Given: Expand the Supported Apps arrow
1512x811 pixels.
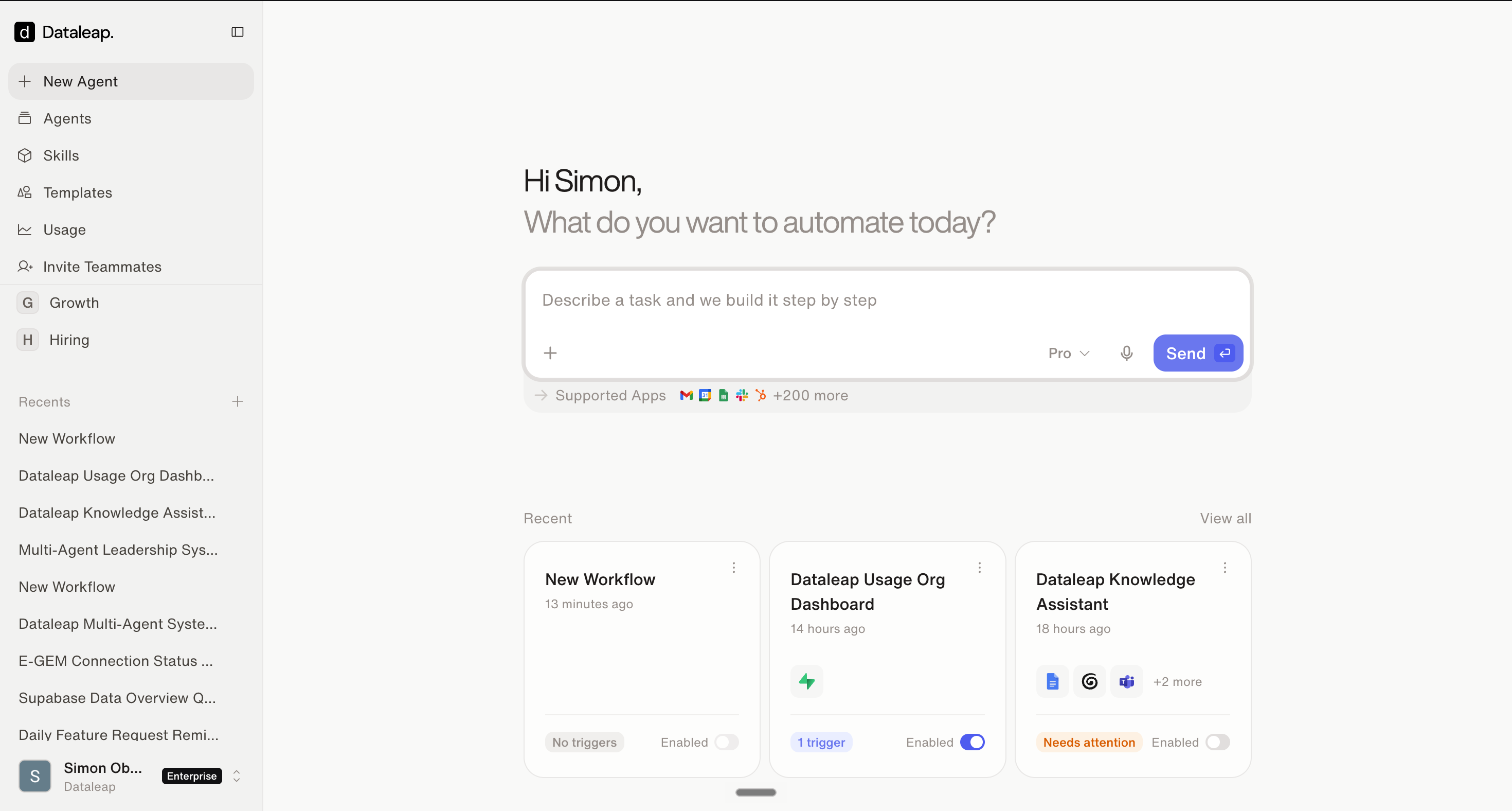Looking at the screenshot, I should click(541, 395).
